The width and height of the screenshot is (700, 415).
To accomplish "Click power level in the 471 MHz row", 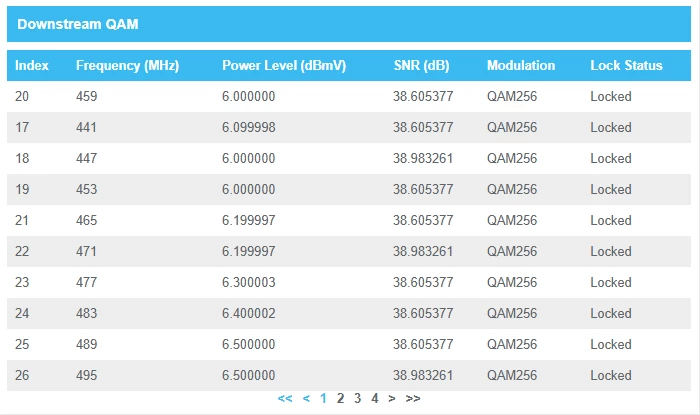I will (x=249, y=251).
